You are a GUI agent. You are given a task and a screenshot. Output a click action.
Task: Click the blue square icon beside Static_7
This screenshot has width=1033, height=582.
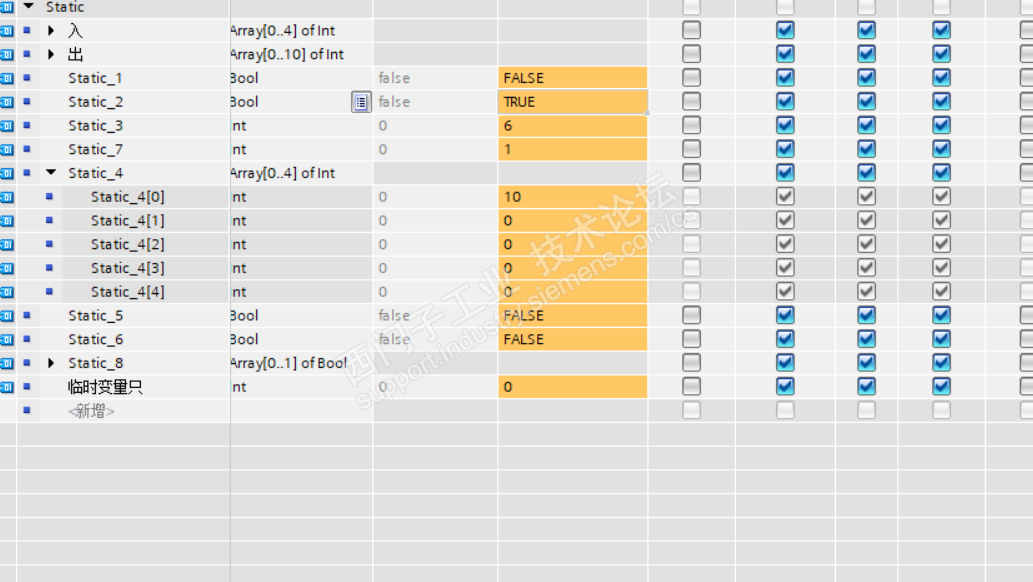27,150
